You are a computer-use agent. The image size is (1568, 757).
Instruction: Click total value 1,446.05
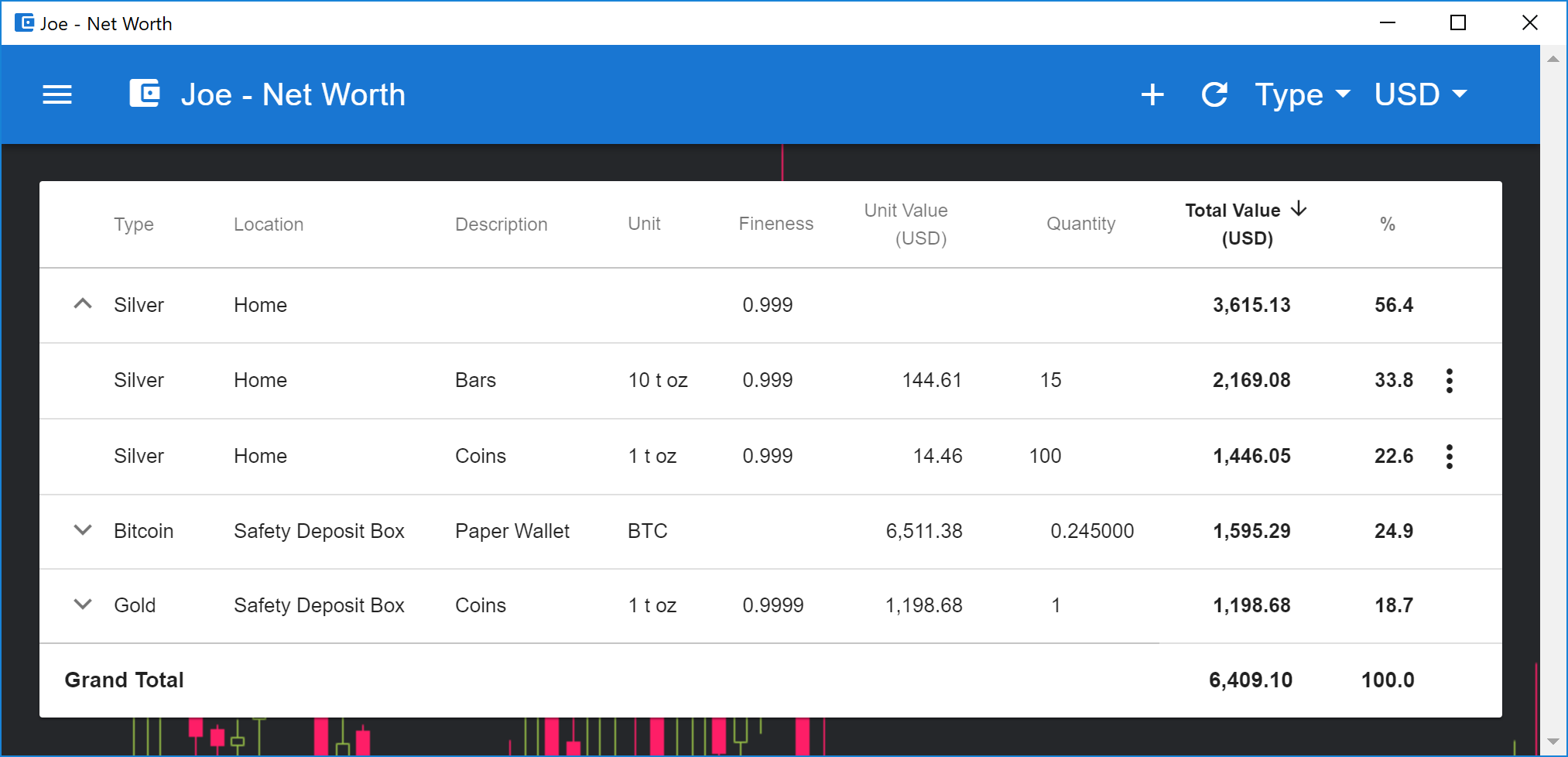[1251, 456]
